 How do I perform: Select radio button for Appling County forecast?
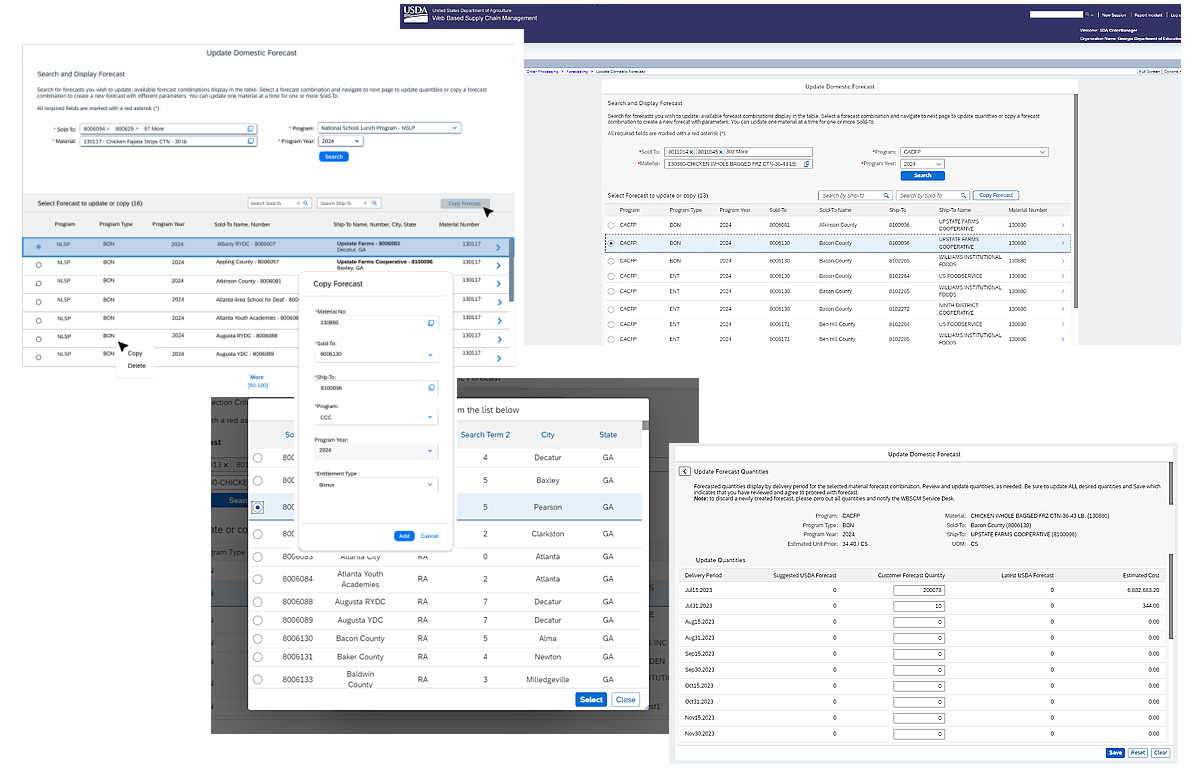tap(38, 265)
